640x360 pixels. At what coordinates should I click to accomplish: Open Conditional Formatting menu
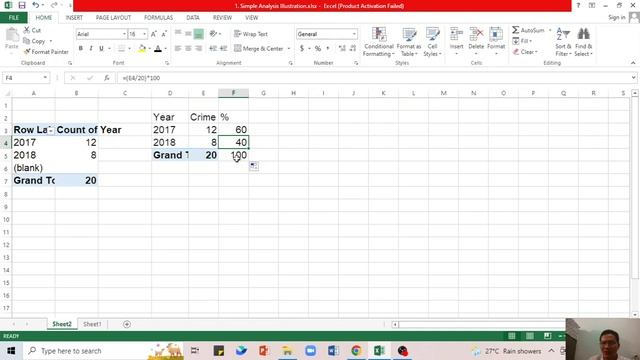(x=379, y=42)
